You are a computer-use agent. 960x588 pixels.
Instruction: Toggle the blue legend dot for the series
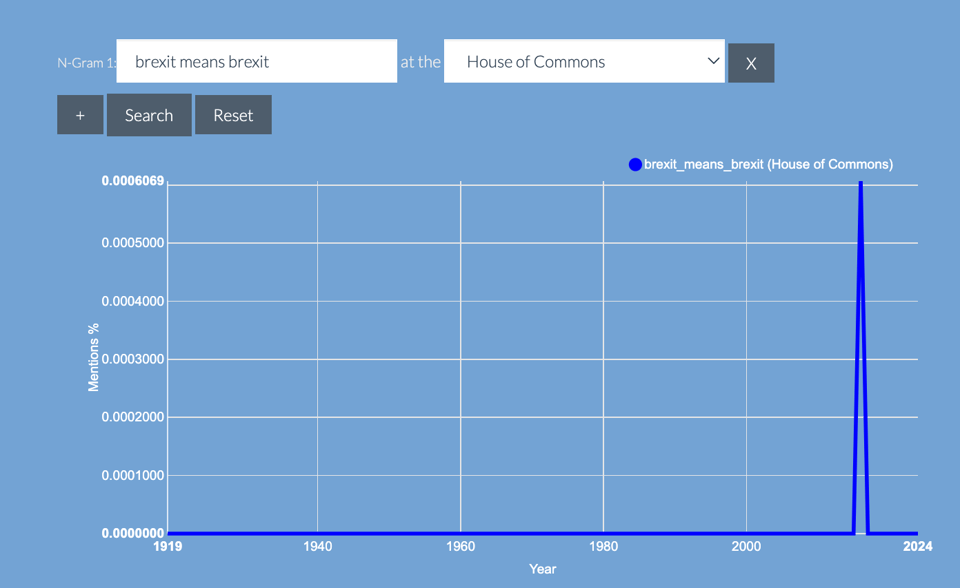click(635, 164)
